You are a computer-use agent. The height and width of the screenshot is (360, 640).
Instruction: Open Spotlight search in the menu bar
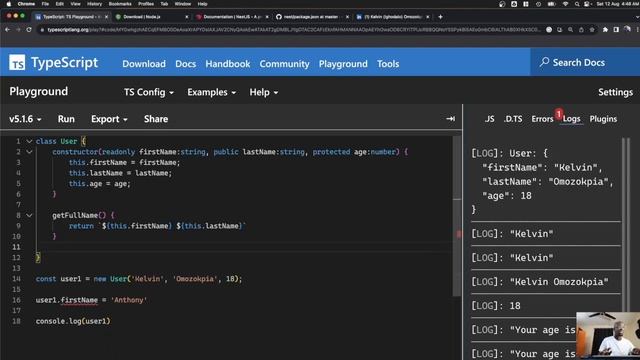point(577,4)
